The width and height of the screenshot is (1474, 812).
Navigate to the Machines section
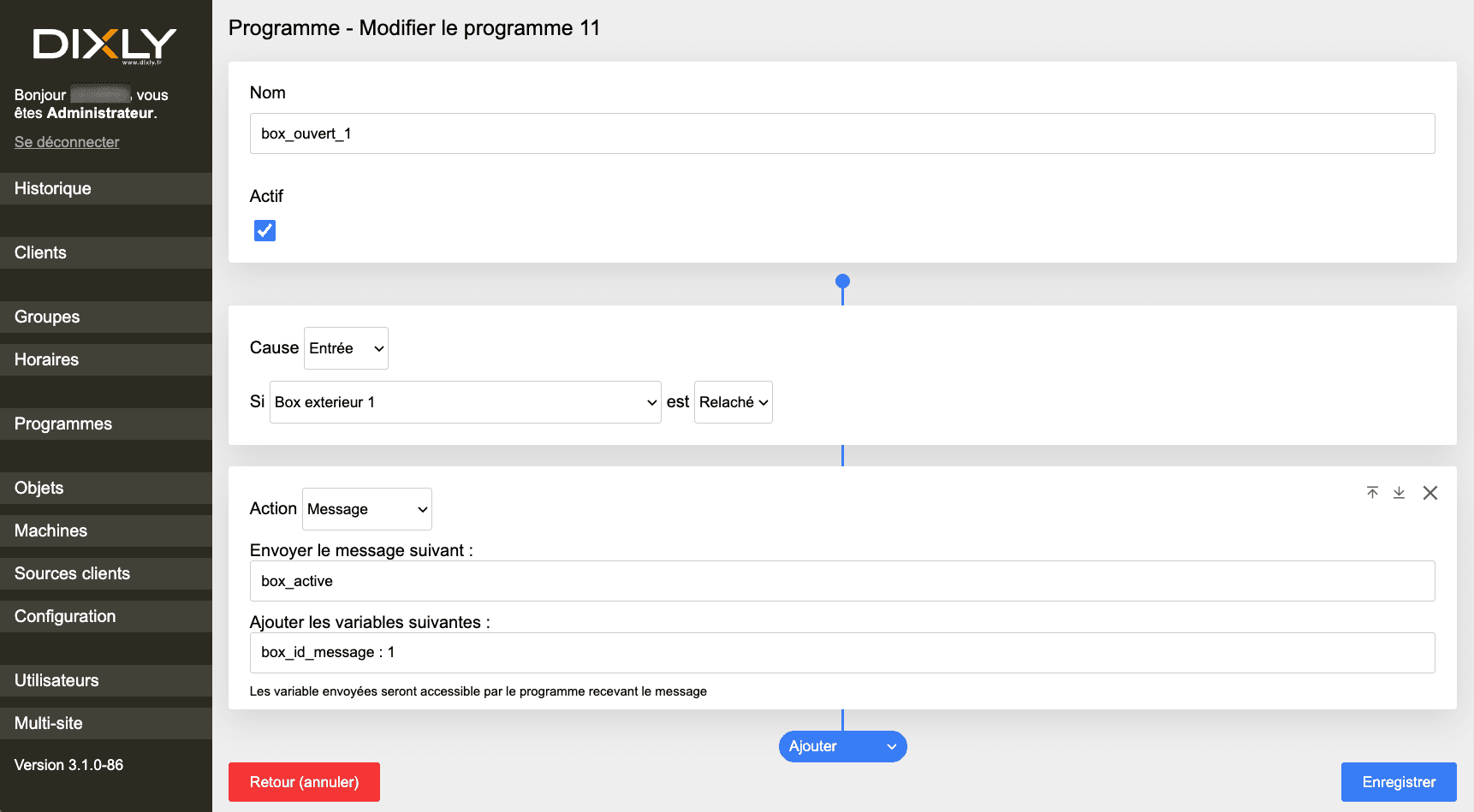pos(51,530)
